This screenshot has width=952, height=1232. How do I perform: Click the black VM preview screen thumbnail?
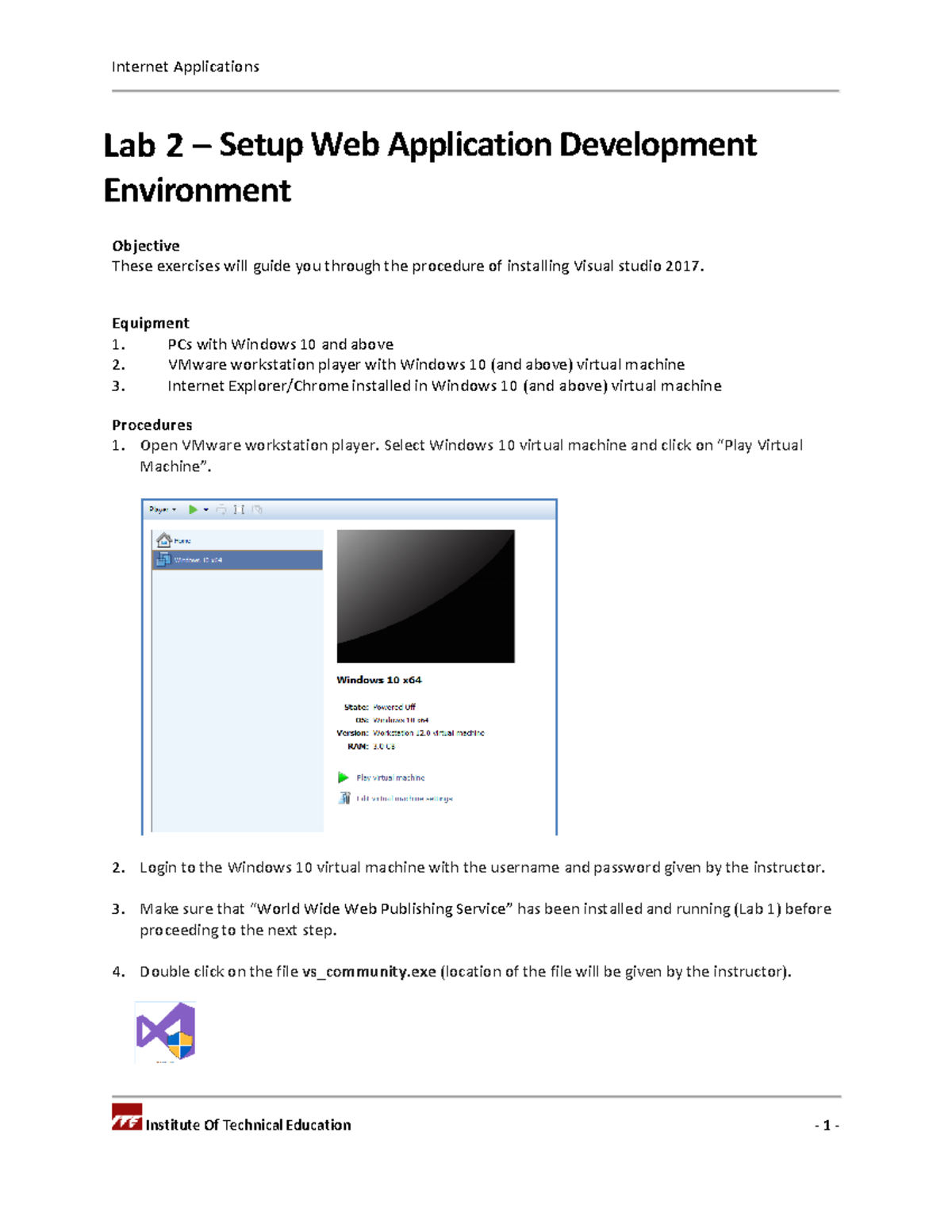tap(426, 597)
